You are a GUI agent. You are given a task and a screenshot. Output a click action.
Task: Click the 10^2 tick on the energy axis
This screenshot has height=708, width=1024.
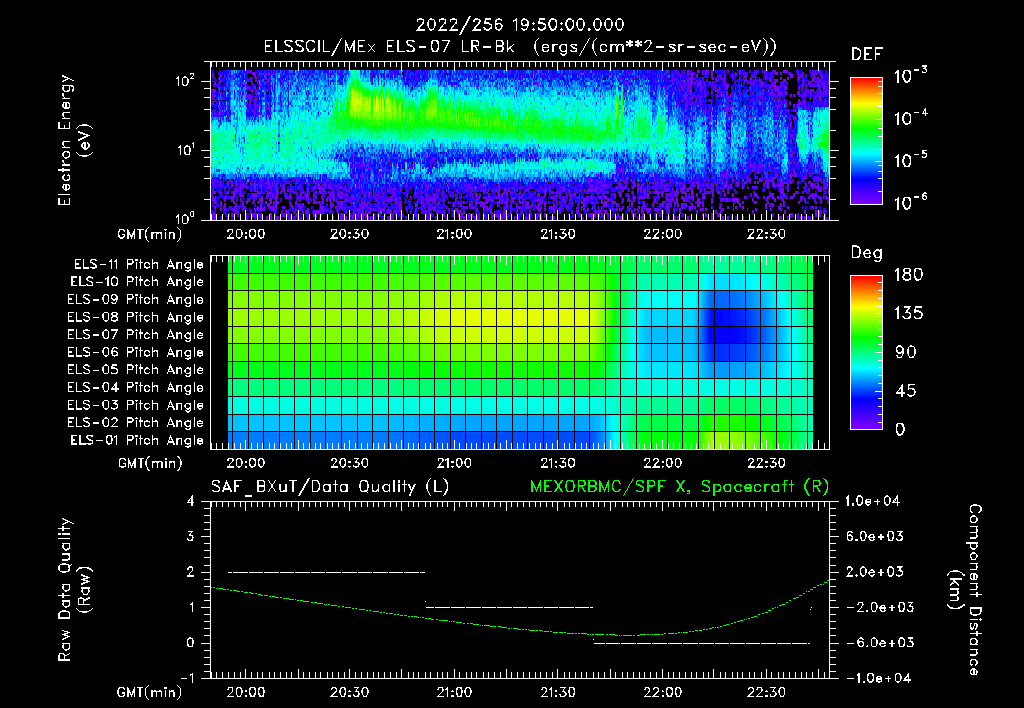tap(186, 81)
